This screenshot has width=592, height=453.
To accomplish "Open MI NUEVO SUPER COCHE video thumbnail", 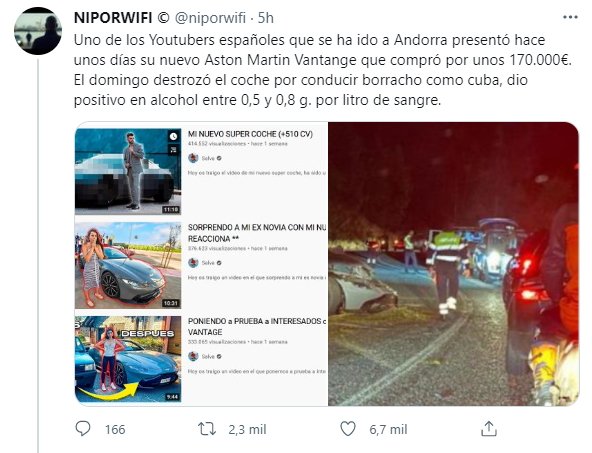I will [x=128, y=171].
